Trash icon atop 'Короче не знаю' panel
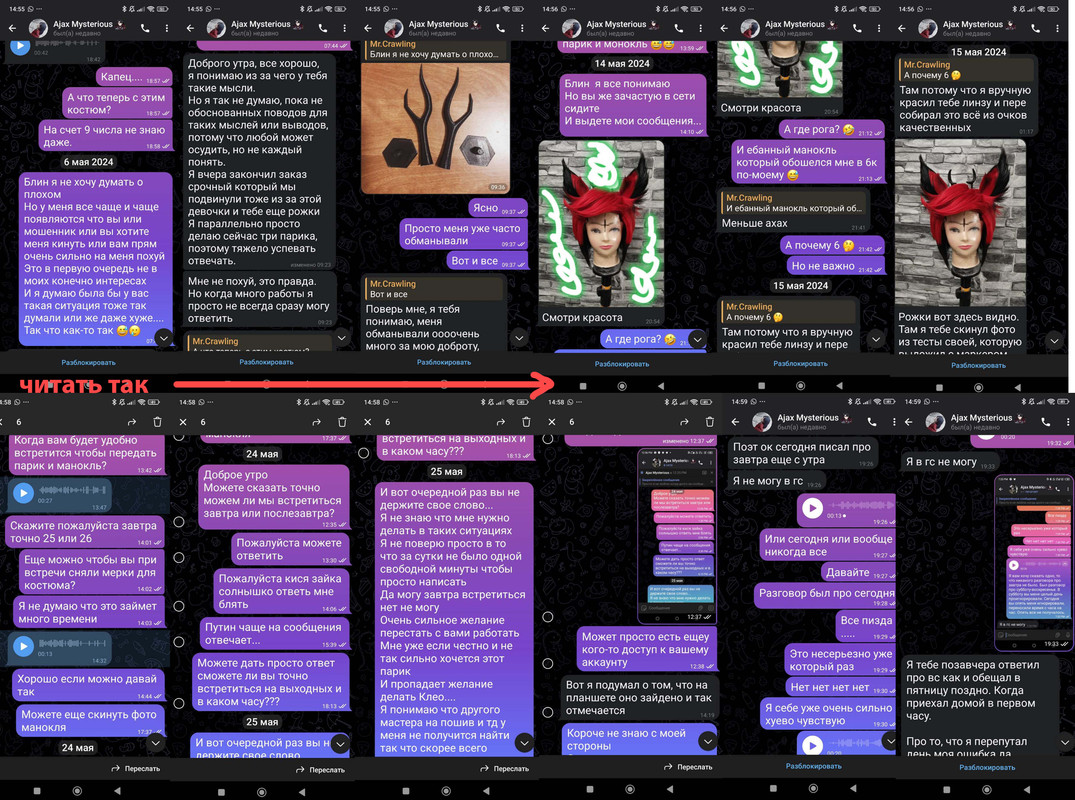The height and width of the screenshot is (800, 1075). 710,422
